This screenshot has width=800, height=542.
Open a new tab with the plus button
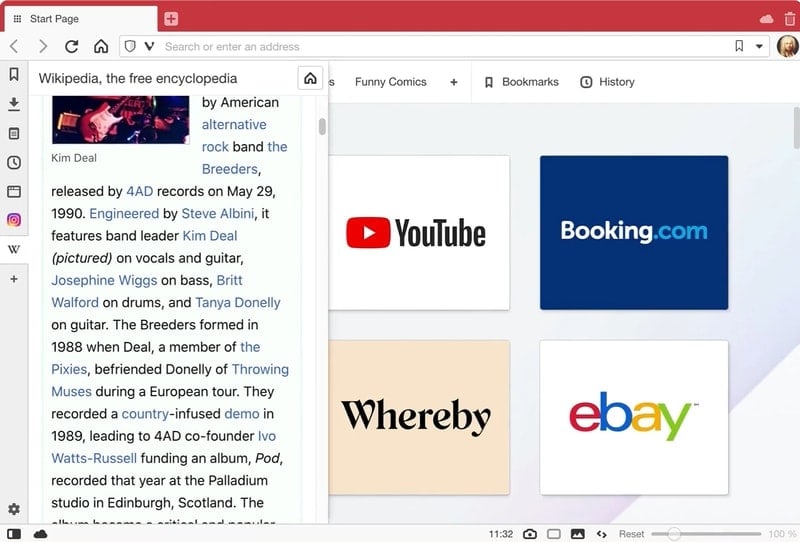point(171,19)
